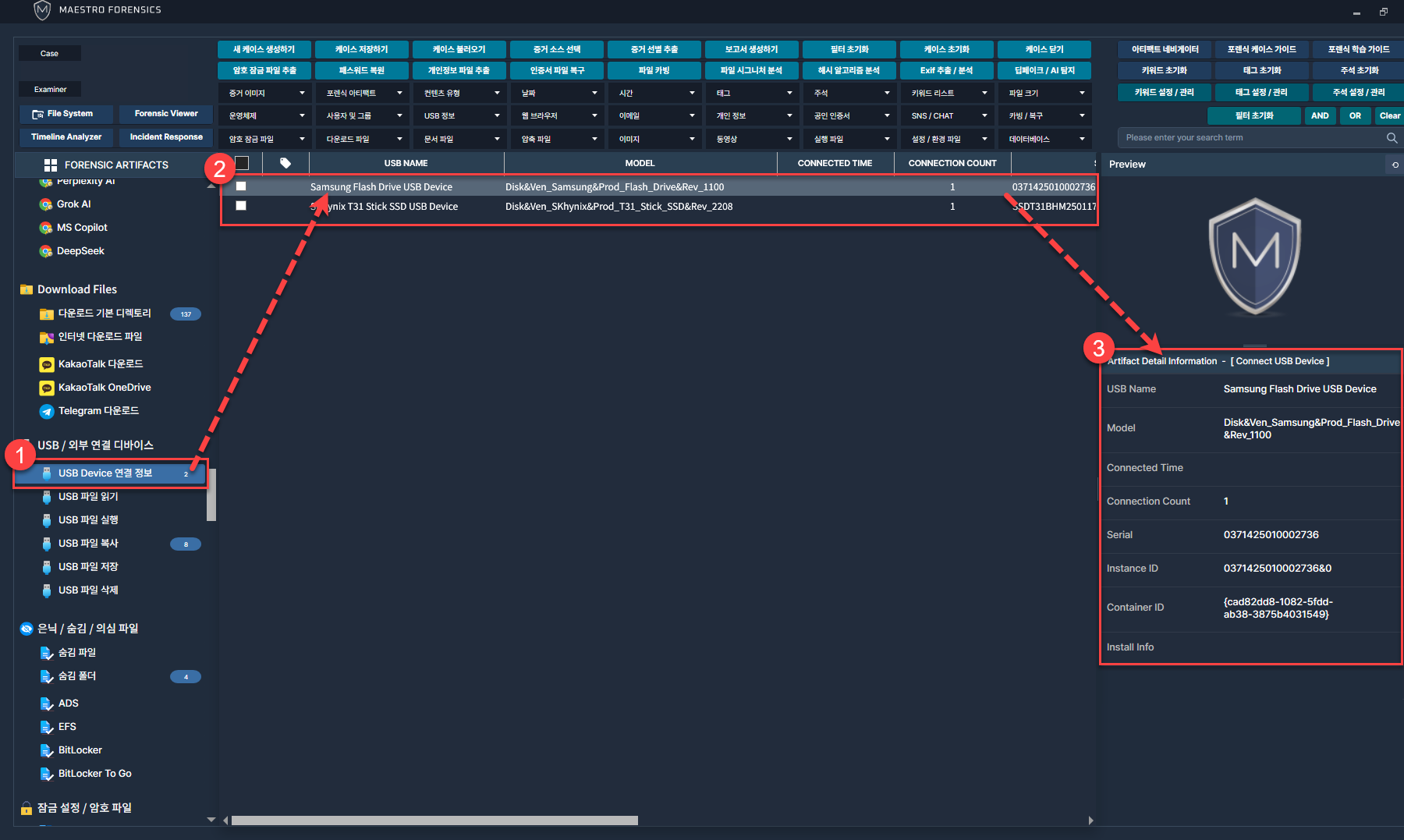Click the DeepSeek artifact icon
The height and width of the screenshot is (840, 1404).
tap(46, 251)
